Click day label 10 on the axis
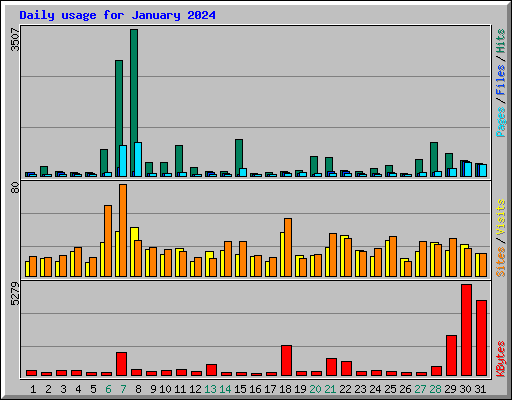 (x=165, y=389)
